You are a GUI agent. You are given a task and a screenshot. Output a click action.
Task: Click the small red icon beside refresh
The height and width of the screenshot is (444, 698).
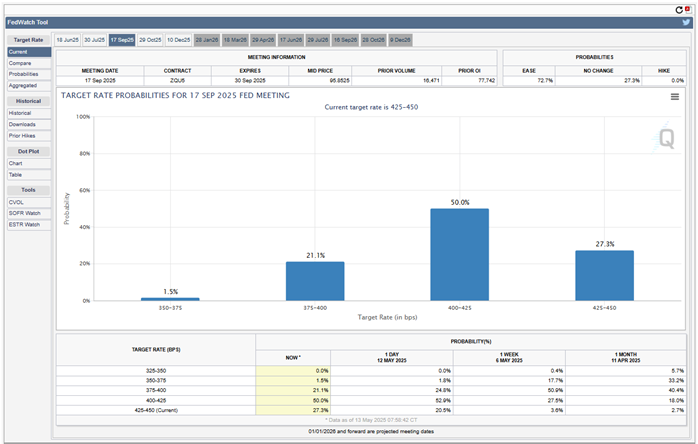coord(688,8)
